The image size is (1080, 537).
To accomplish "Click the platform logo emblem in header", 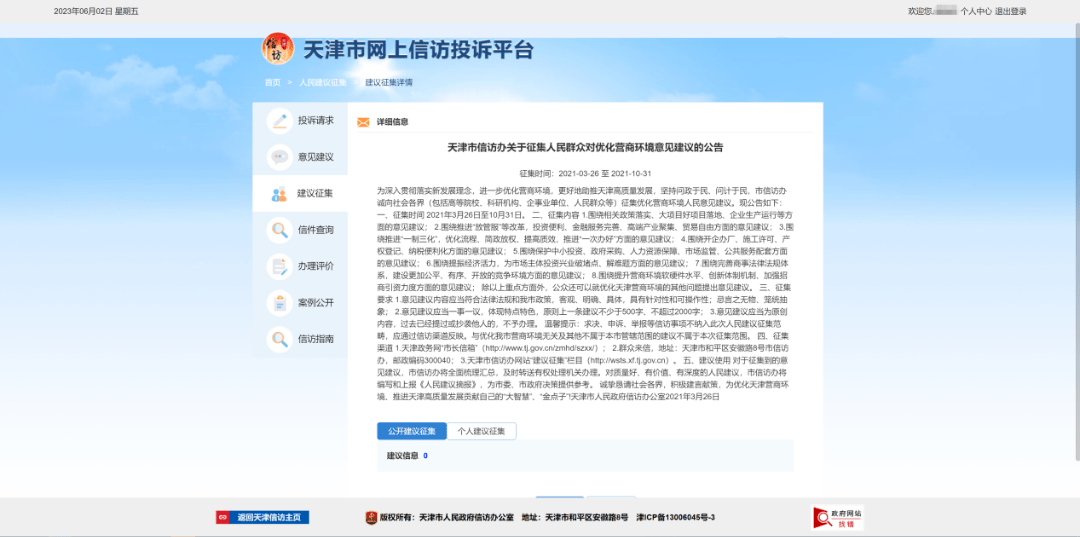I will tap(277, 48).
